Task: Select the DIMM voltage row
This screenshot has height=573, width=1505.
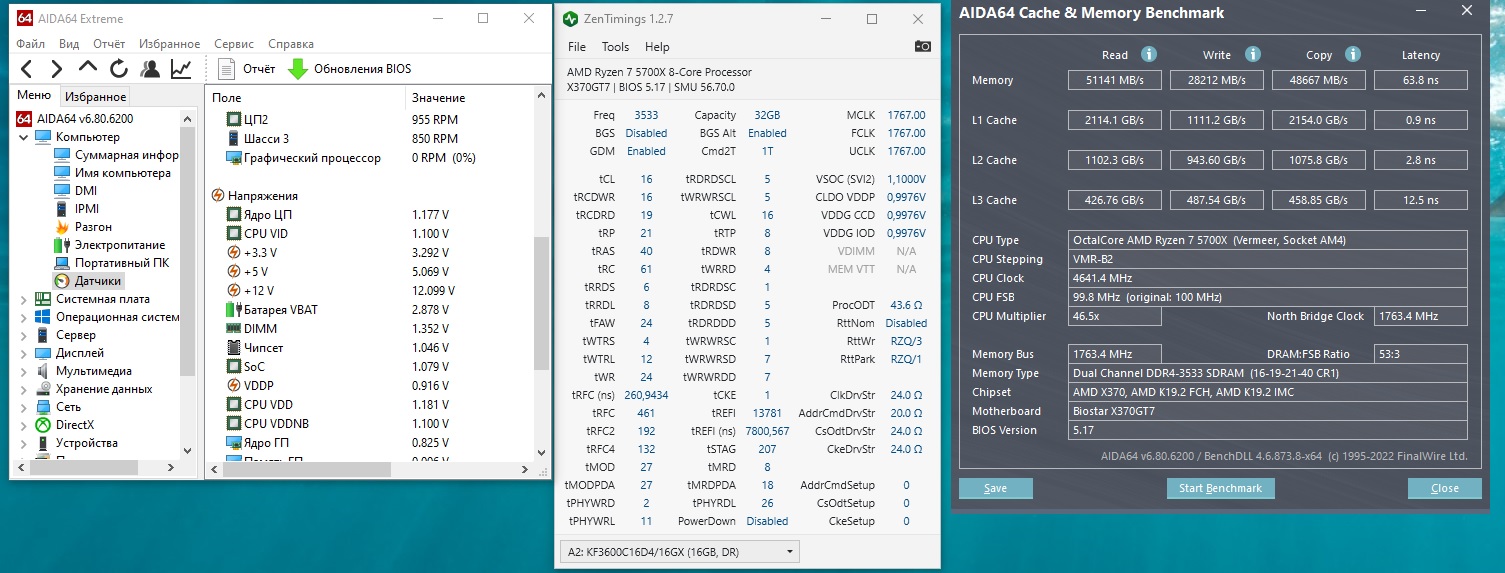Action: (368, 328)
